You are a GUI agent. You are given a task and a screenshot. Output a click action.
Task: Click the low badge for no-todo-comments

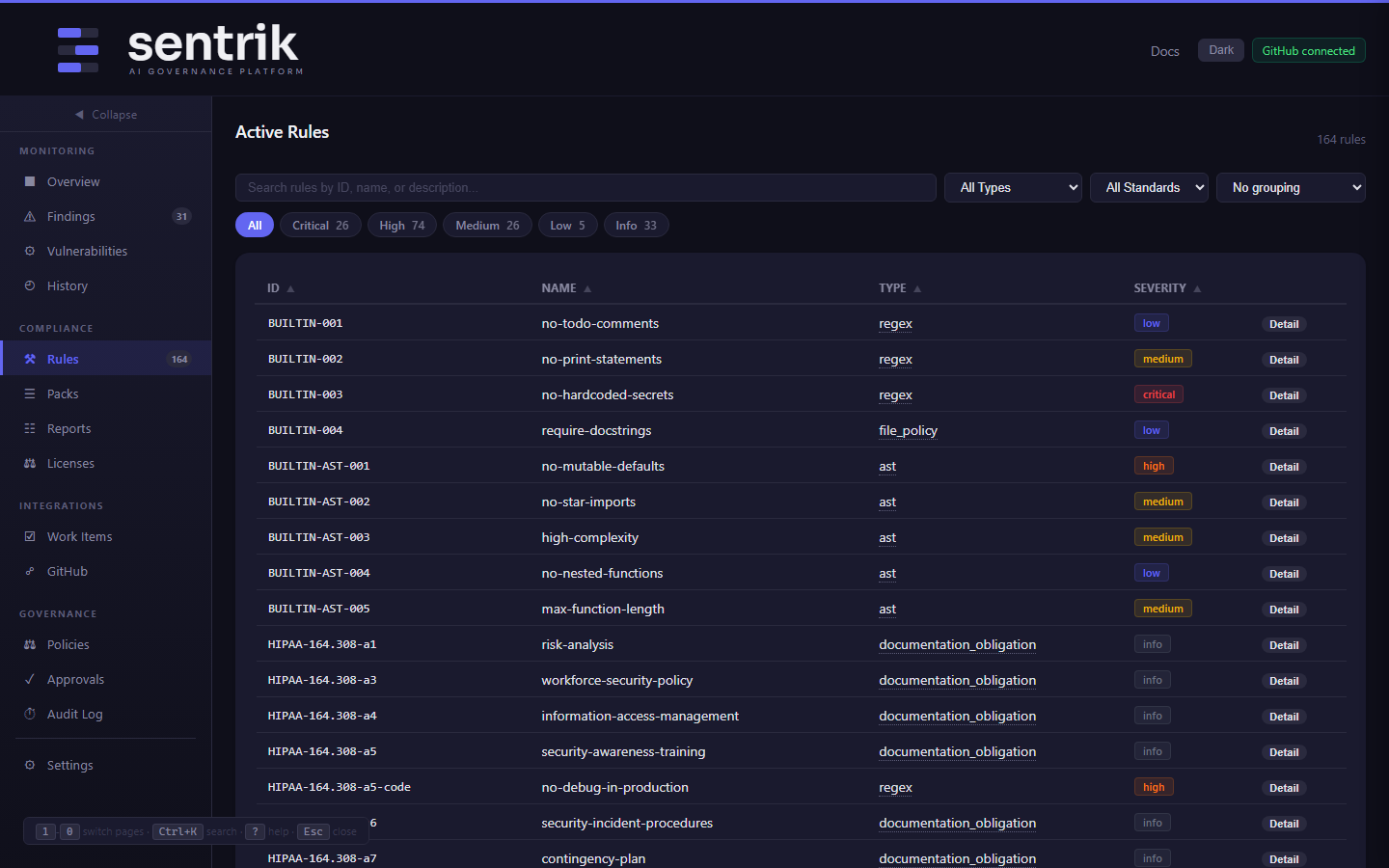pyautogui.click(x=1152, y=323)
